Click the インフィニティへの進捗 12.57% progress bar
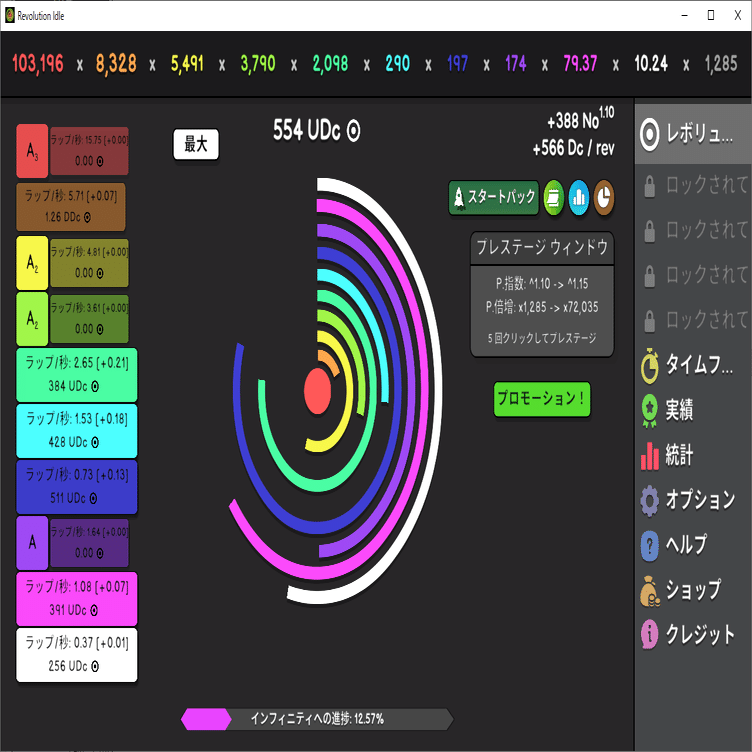 317,718
